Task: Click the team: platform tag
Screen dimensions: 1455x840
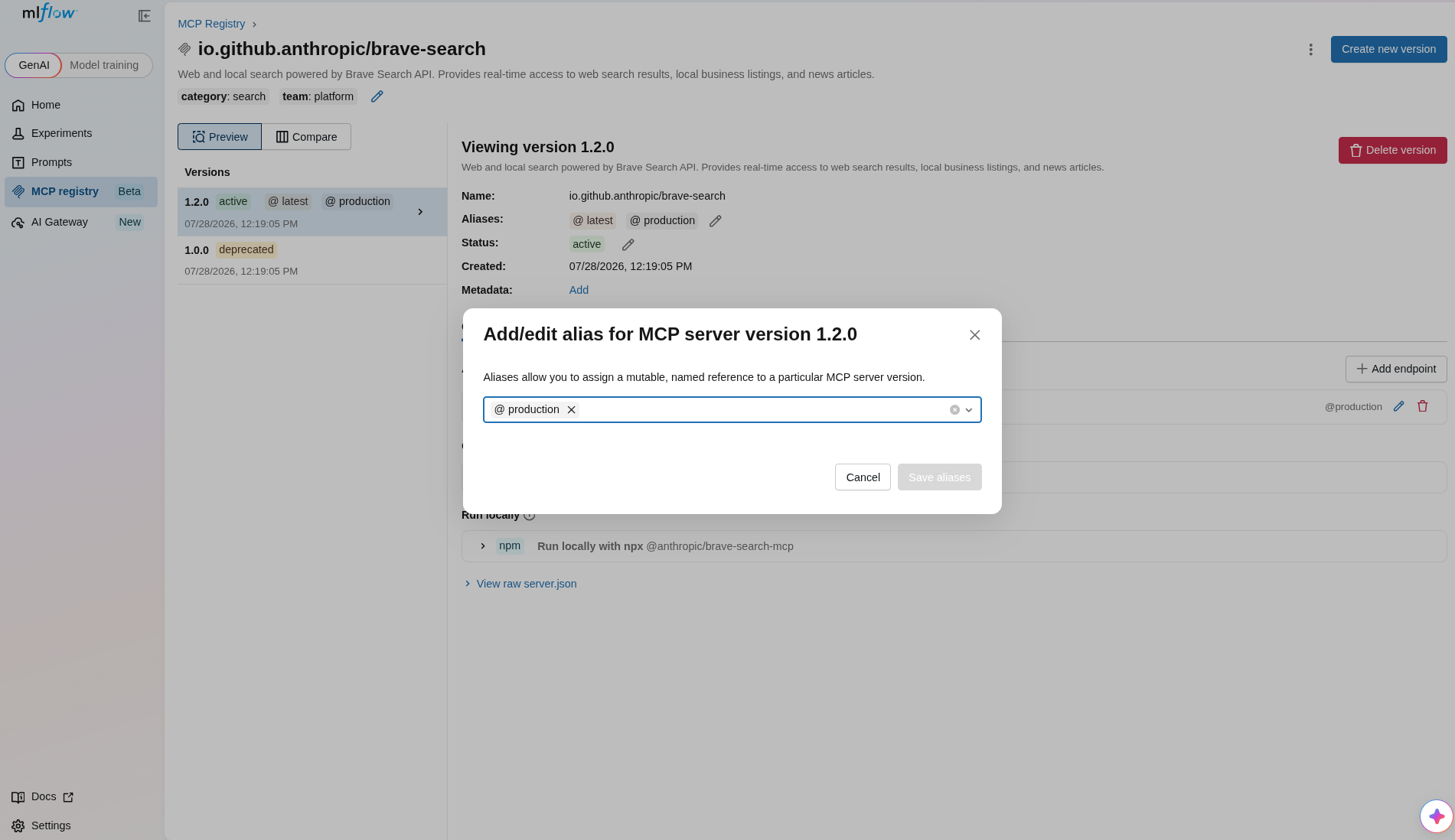Action: click(x=318, y=96)
